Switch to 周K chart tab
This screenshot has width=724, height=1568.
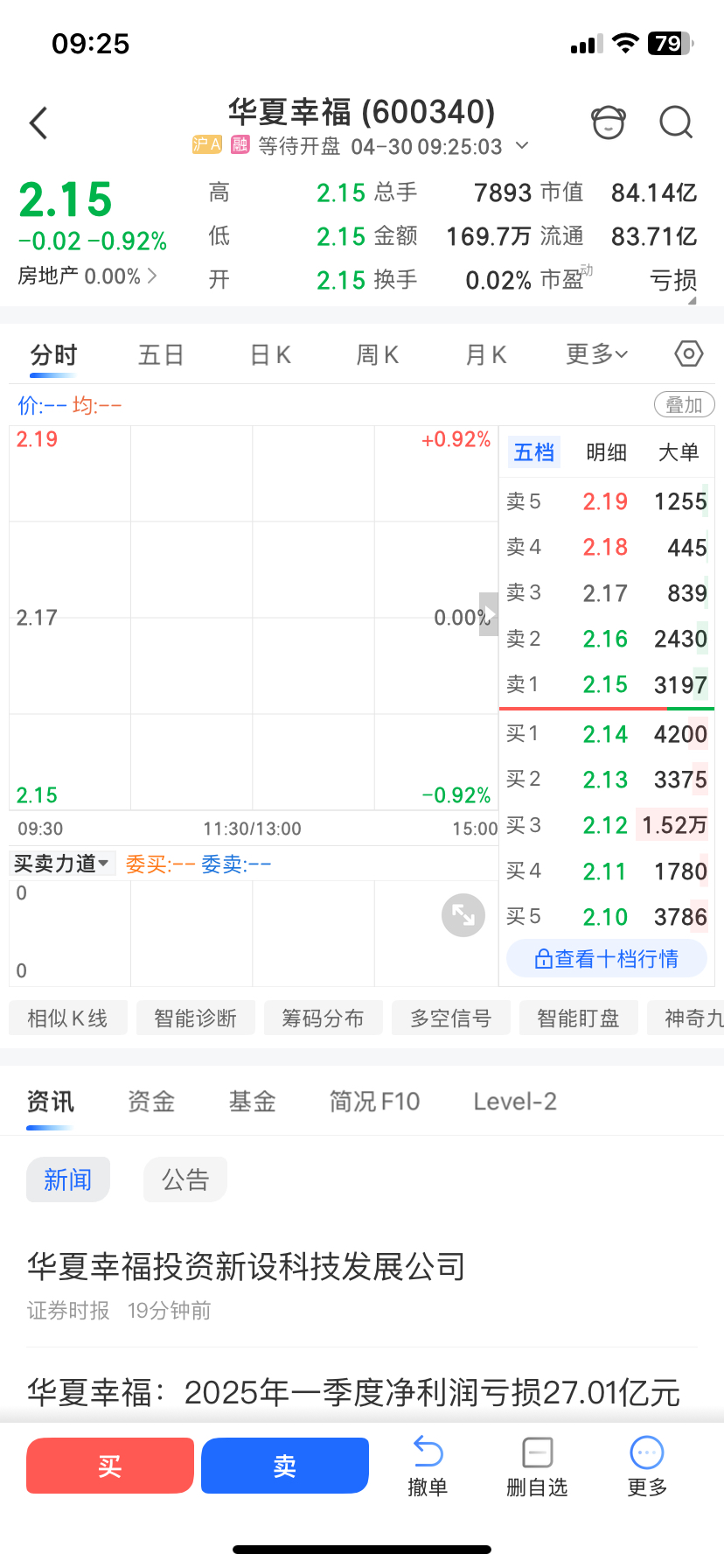(x=378, y=354)
